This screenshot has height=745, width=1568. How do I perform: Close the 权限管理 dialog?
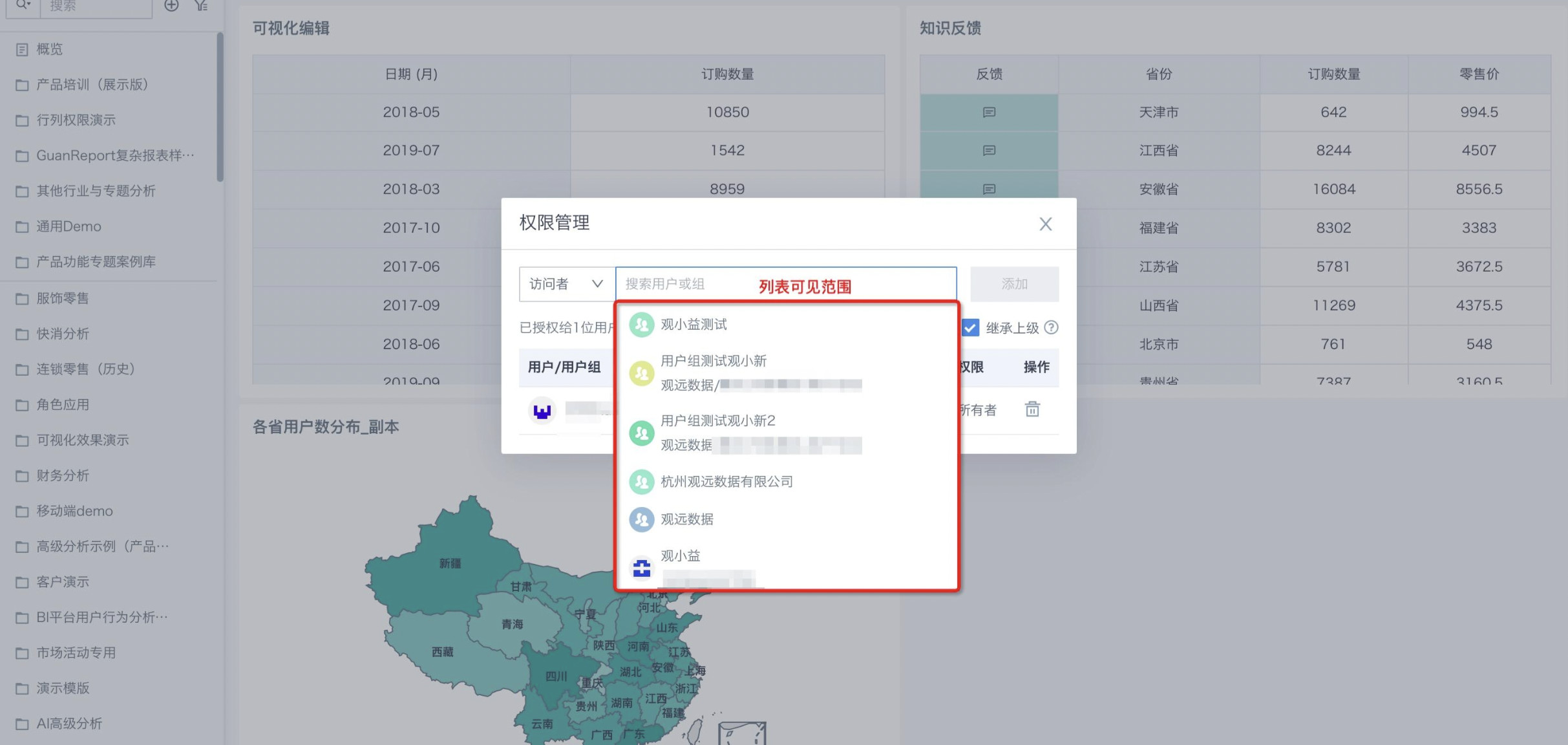(x=1045, y=224)
